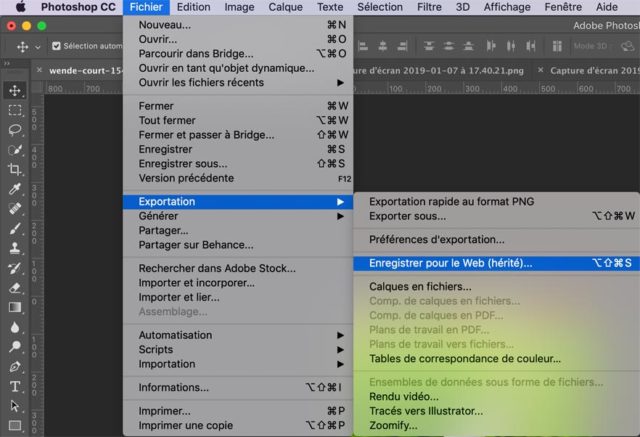640x437 pixels.
Task: Select the Lasso tool
Action: (15, 130)
